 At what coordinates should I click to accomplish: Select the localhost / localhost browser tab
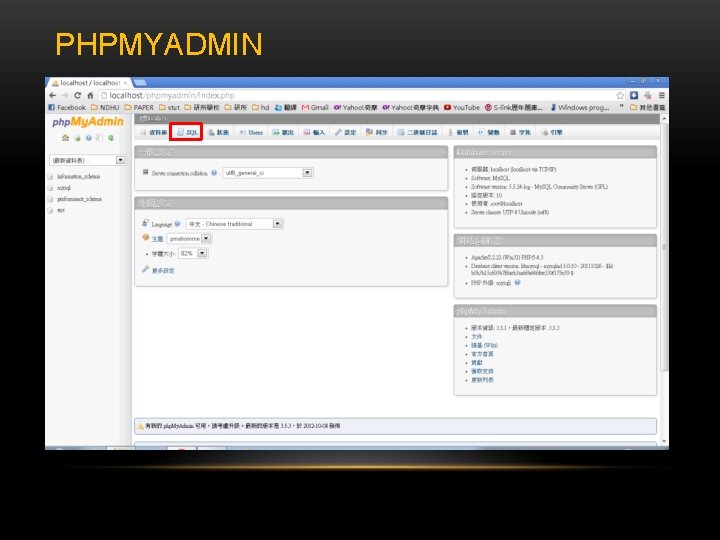tap(90, 83)
